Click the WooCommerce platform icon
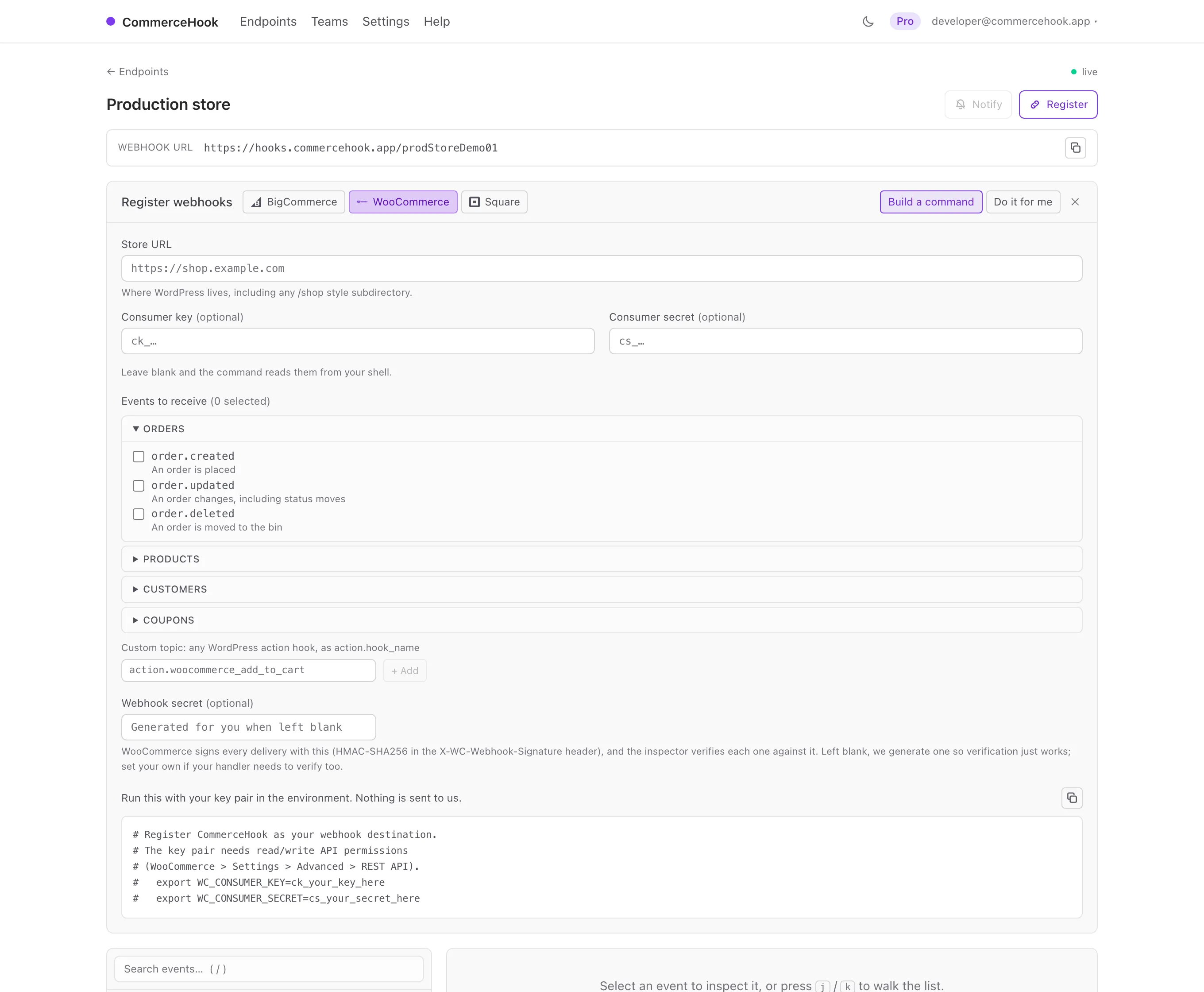This screenshot has height=992, width=1204. point(362,201)
